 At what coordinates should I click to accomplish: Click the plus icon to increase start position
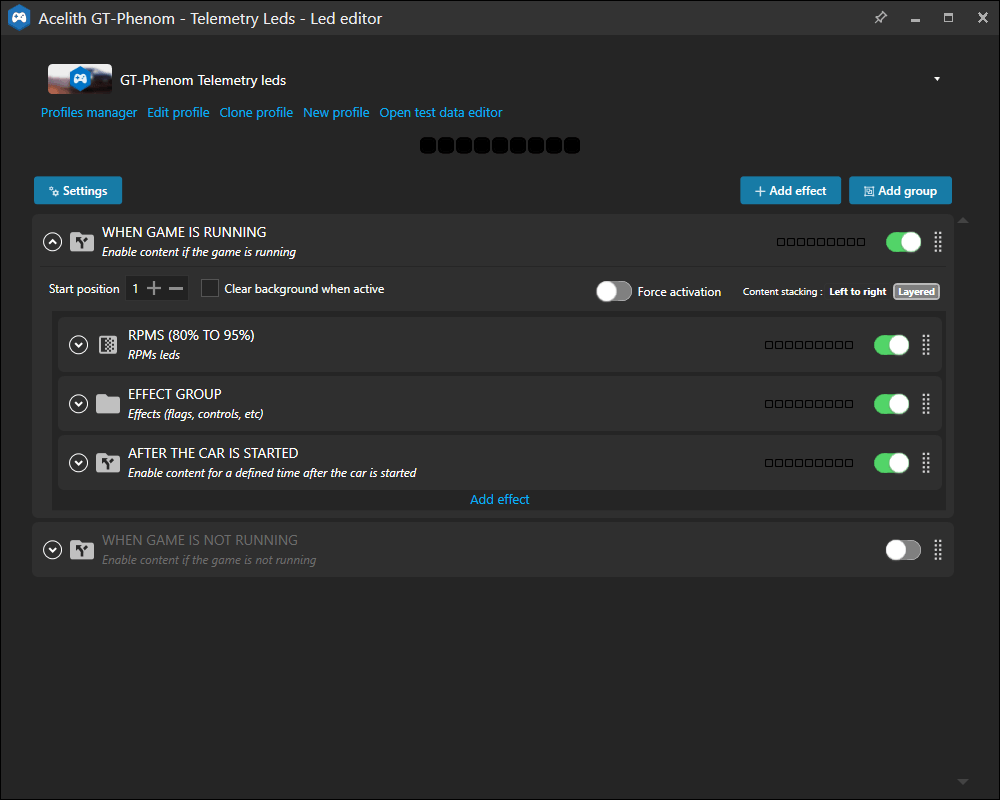coord(154,289)
